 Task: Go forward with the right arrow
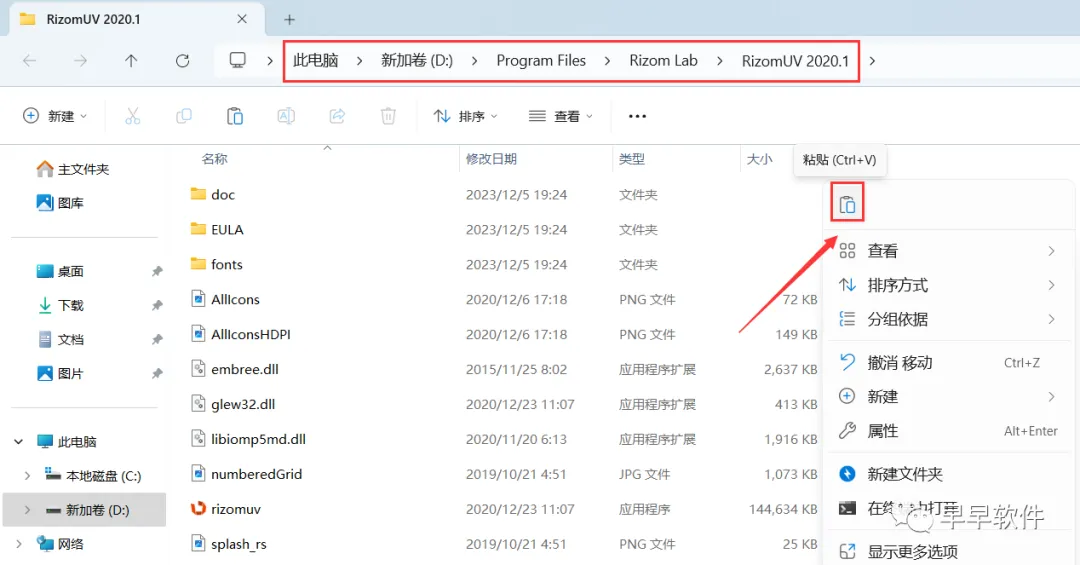pos(81,61)
